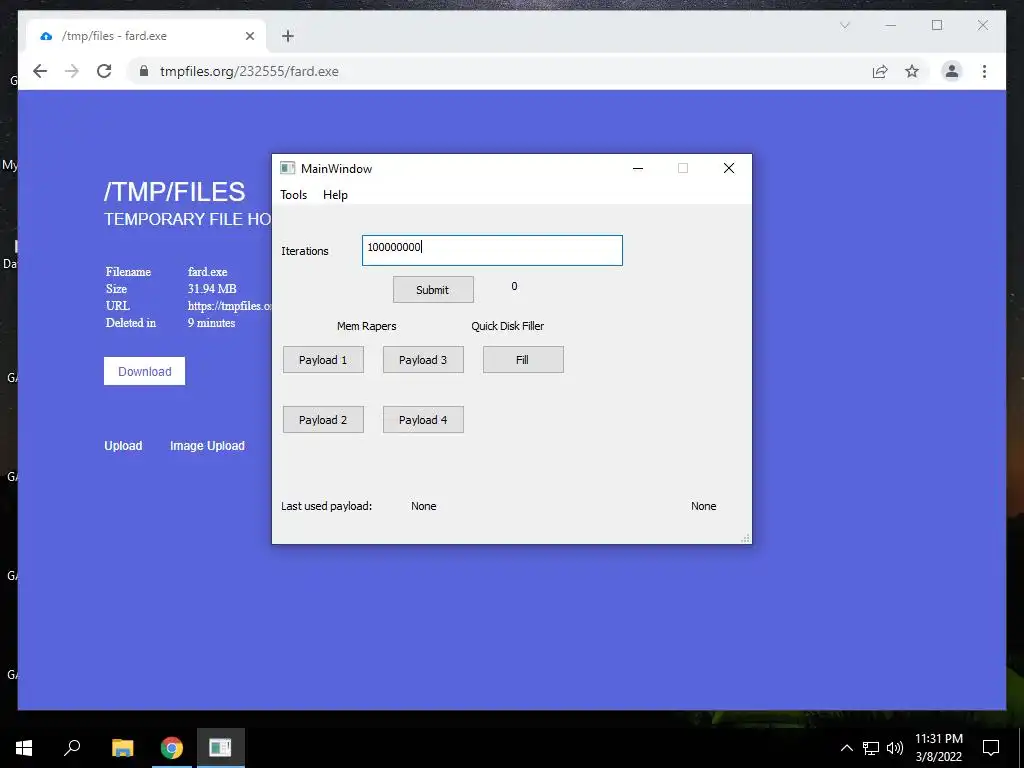The height and width of the screenshot is (768, 1024).
Task: Click the window size grip corner
Action: 745,538
